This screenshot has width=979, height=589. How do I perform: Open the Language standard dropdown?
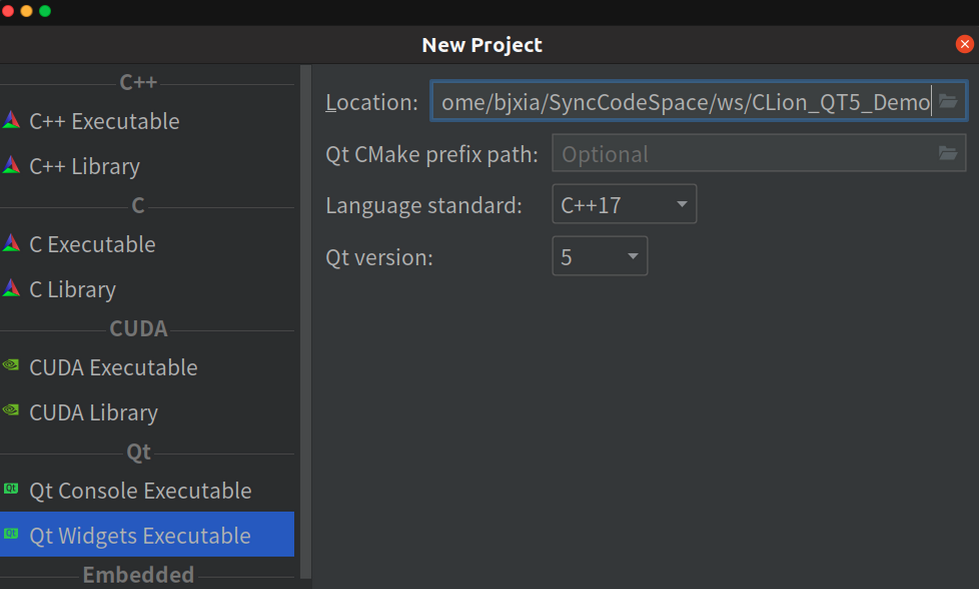tap(624, 205)
